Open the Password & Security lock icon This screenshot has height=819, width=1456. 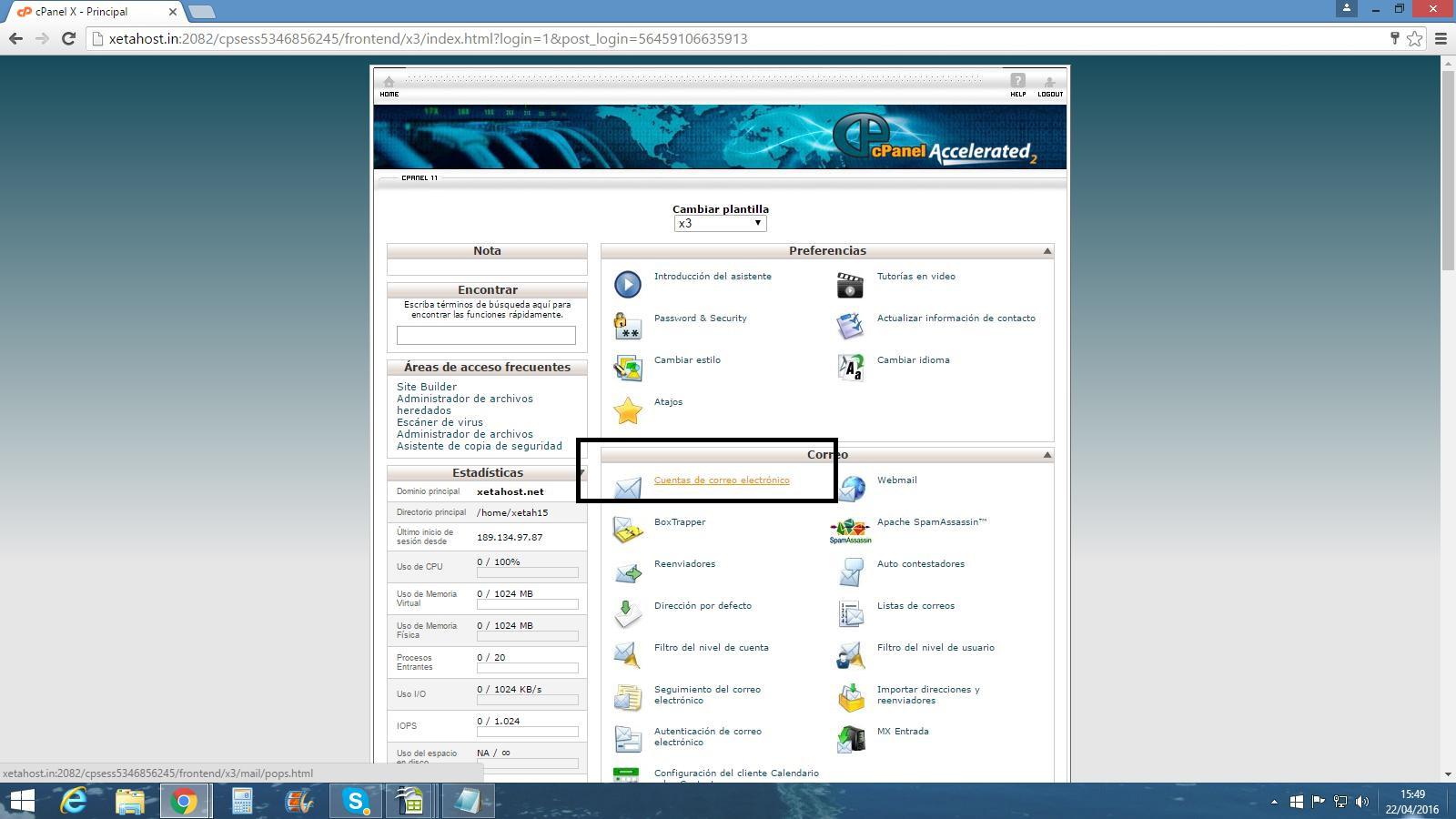point(628,326)
